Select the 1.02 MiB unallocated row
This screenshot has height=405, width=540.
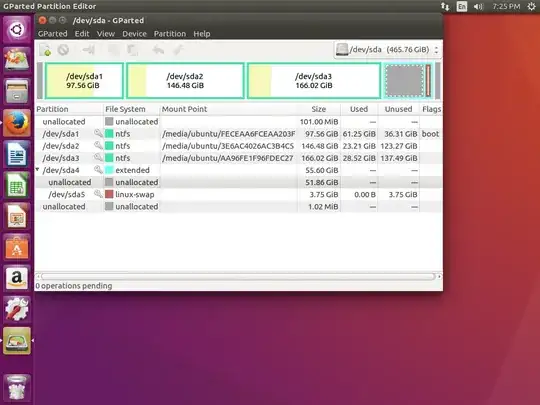coord(239,207)
